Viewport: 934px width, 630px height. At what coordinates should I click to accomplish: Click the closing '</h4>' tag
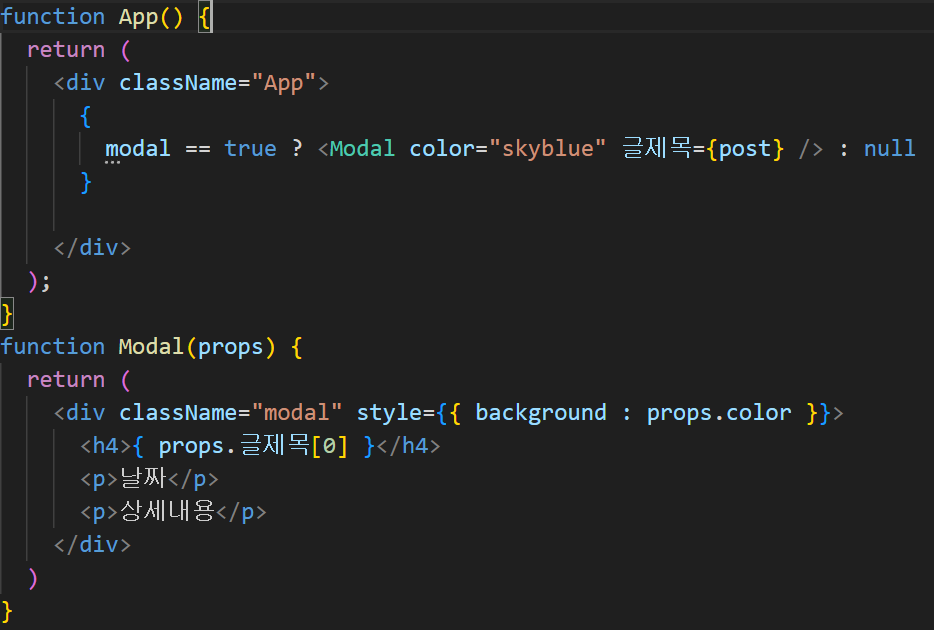coord(409,446)
